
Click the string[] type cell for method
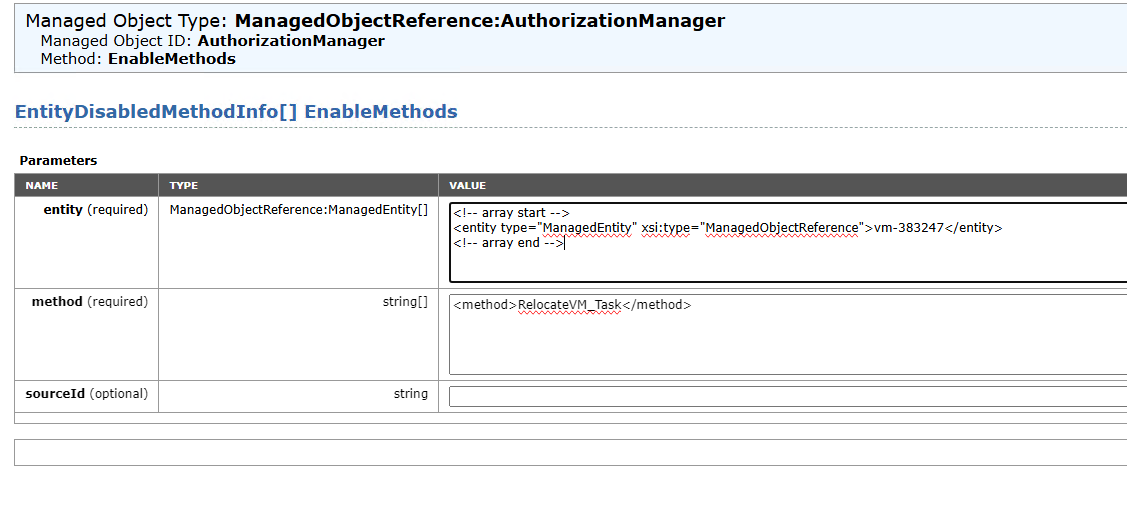click(x=405, y=302)
